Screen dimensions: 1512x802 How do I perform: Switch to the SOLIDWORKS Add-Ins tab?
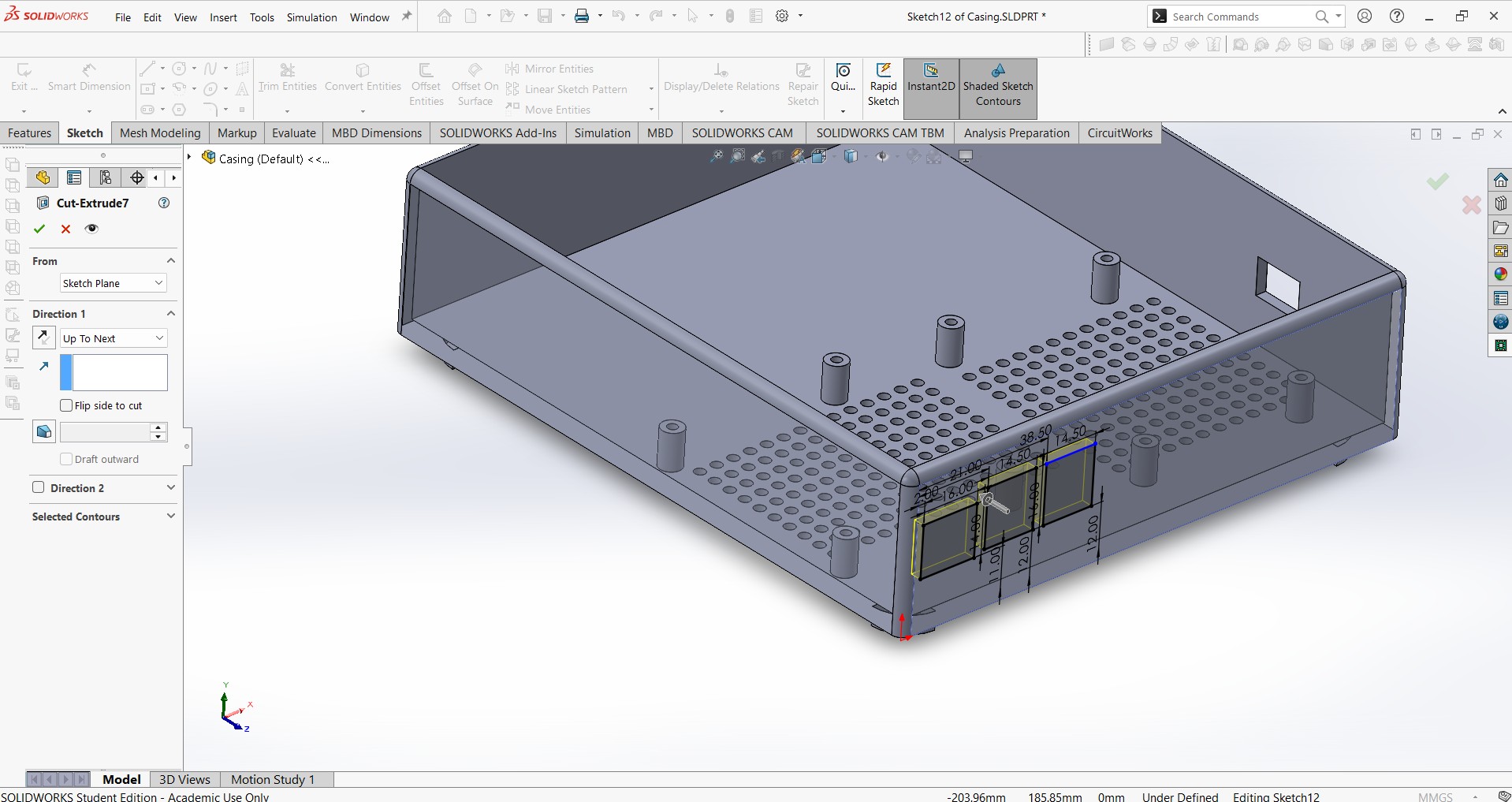498,132
